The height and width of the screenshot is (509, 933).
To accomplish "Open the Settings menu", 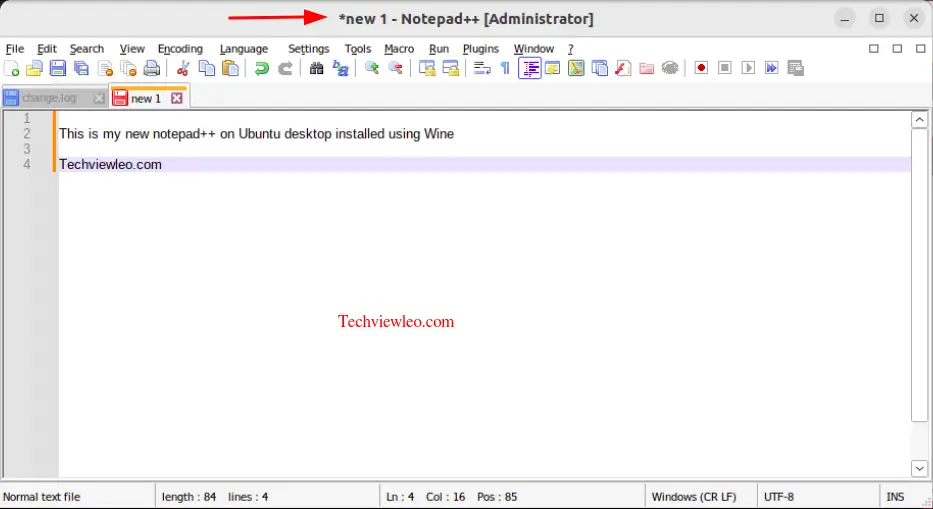I will tap(308, 49).
